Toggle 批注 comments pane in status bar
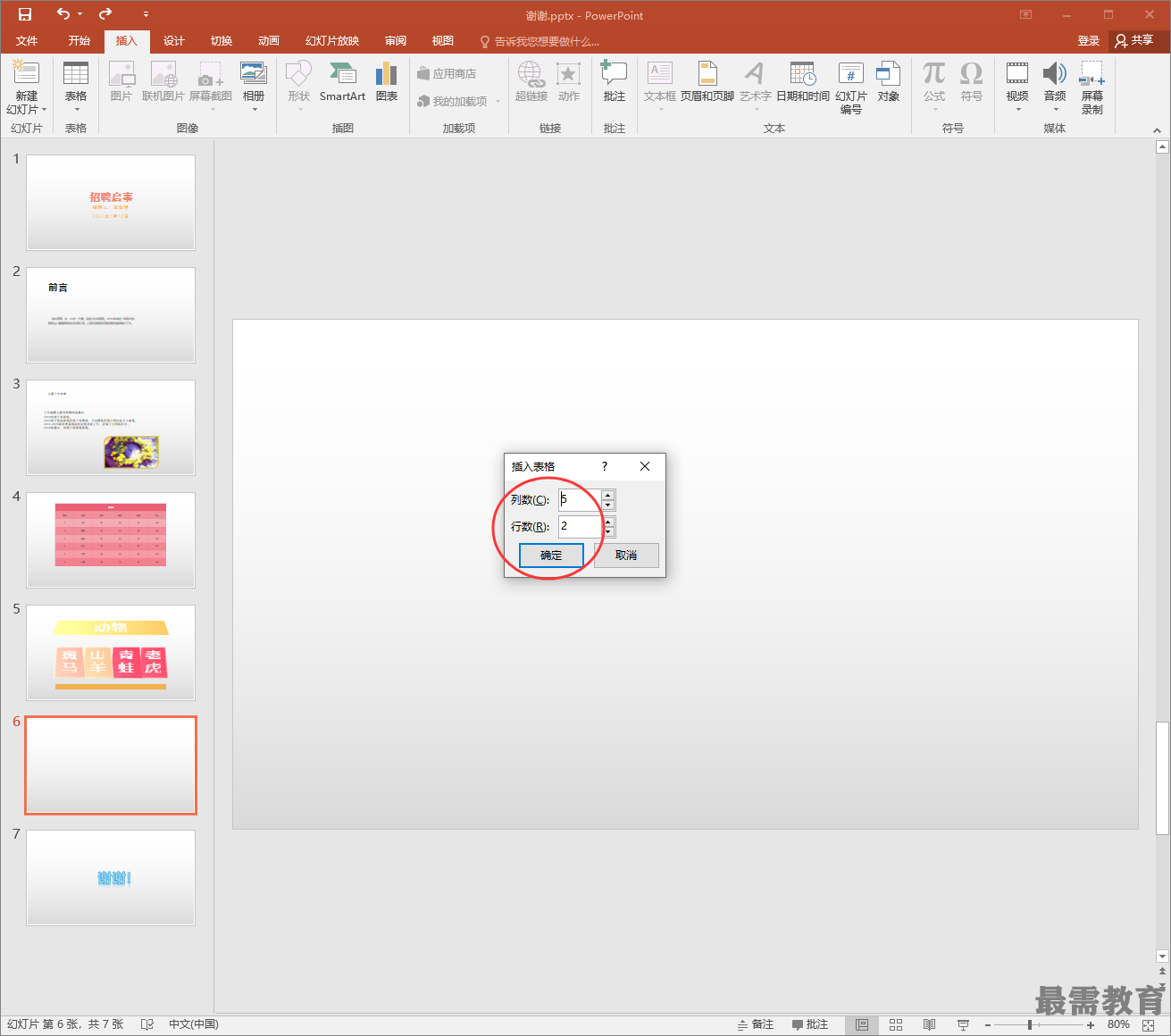The width and height of the screenshot is (1171, 1036). [810, 1024]
